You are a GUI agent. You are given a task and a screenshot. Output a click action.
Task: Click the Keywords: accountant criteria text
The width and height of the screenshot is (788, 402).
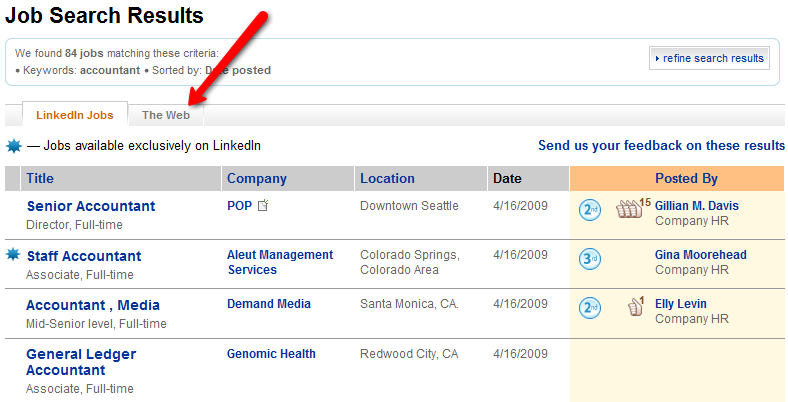click(81, 70)
